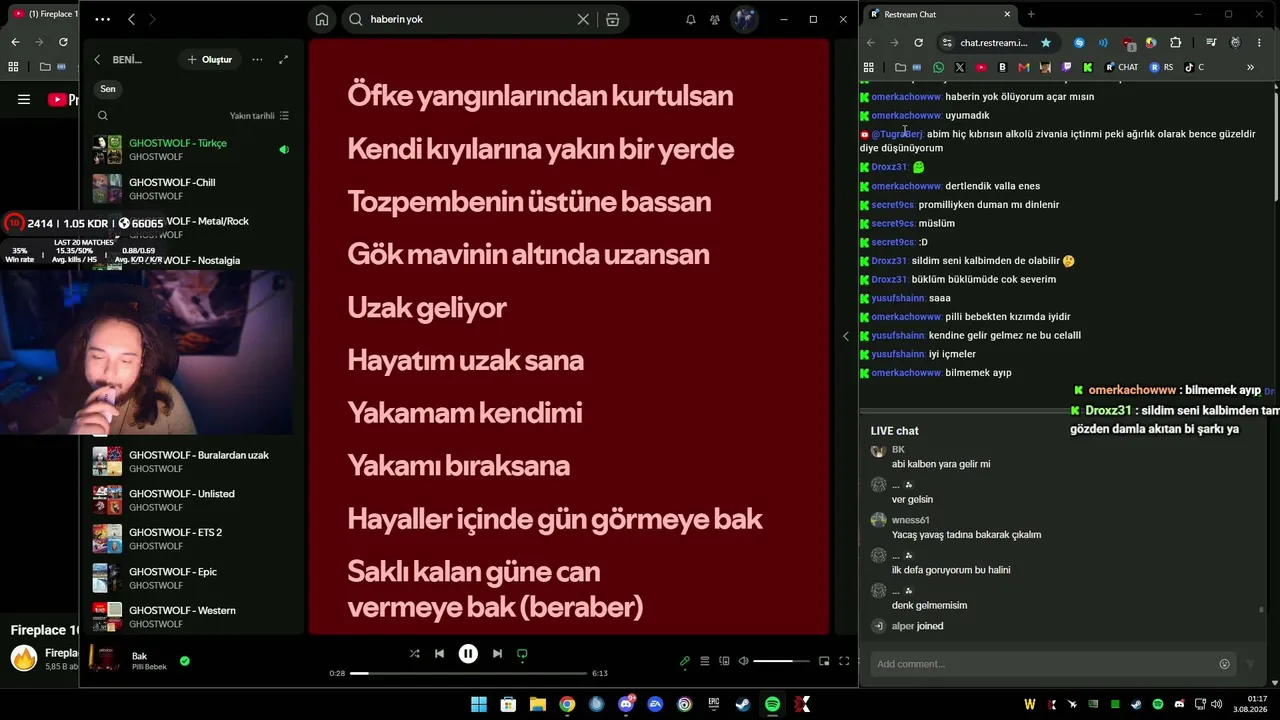
Task: Open Spotify friend activity
Action: [715, 19]
